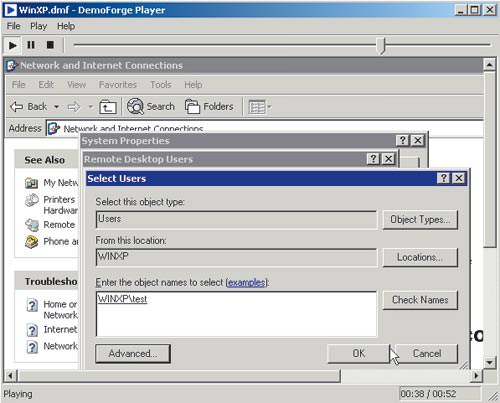
Task: Click the Remote Desktop sidebar icon
Action: pos(32,225)
